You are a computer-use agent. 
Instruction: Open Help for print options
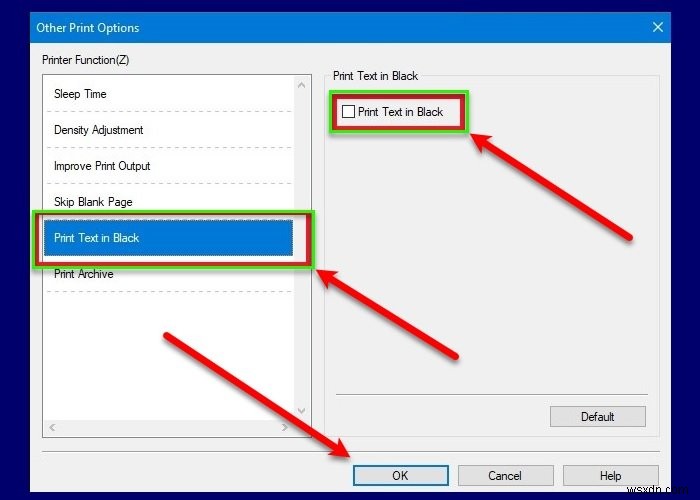610,475
